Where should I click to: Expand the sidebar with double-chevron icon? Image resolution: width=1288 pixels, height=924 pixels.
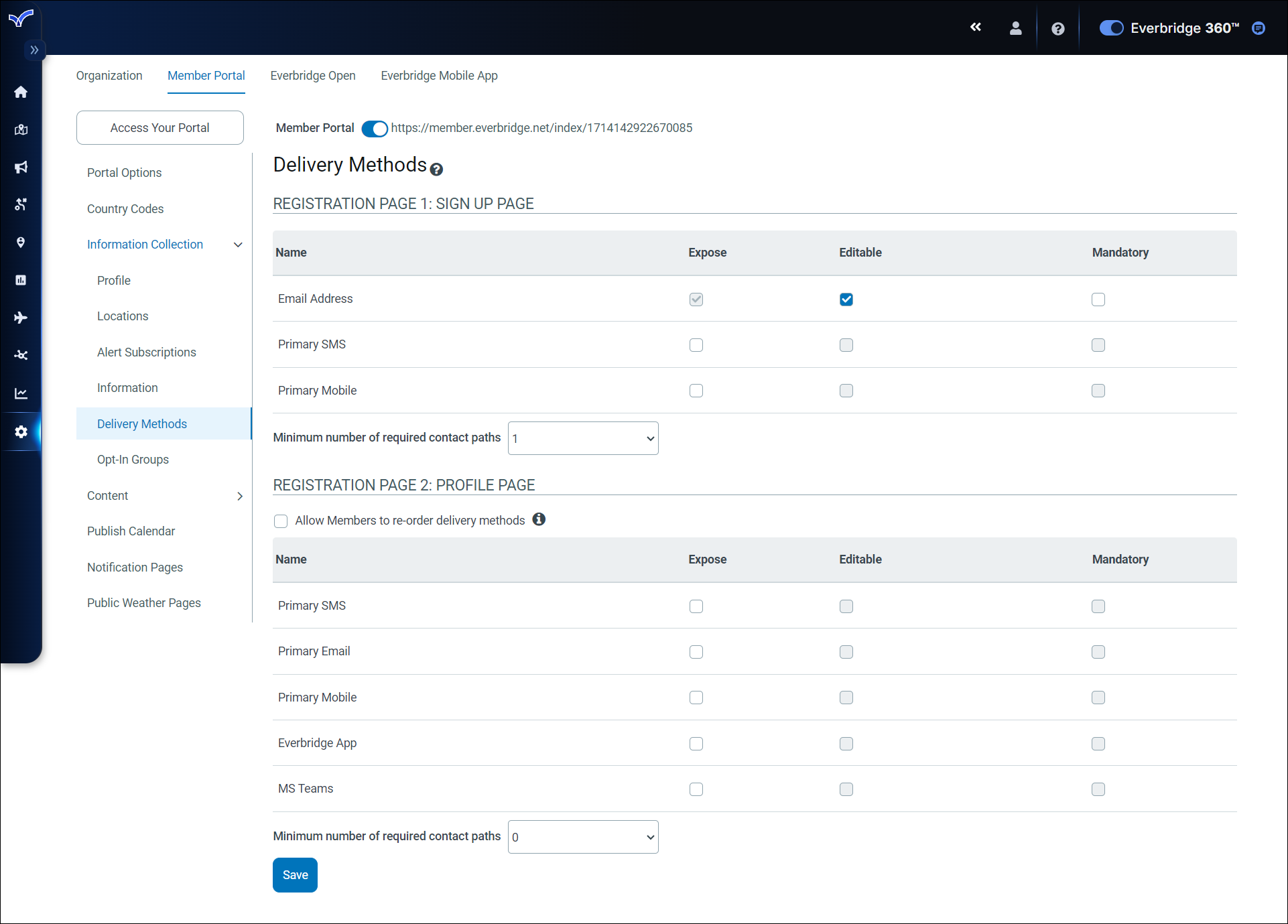[x=34, y=50]
